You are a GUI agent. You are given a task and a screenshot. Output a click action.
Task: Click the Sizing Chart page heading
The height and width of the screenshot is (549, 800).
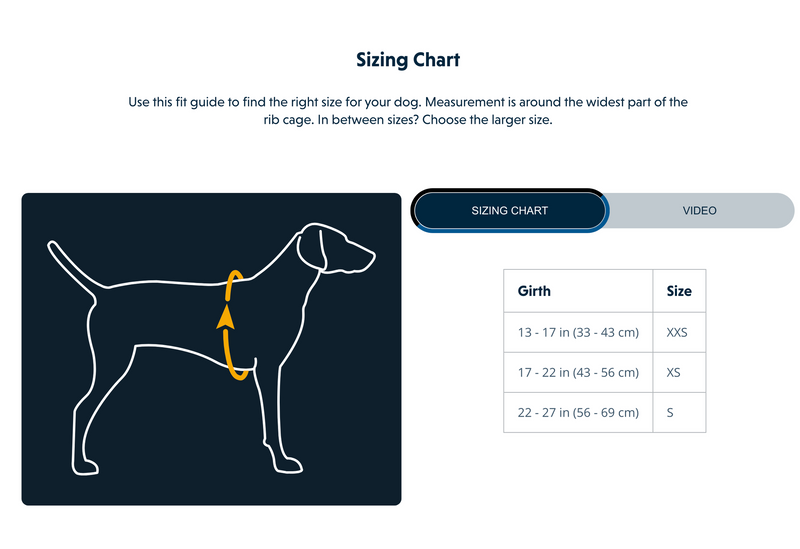click(408, 60)
